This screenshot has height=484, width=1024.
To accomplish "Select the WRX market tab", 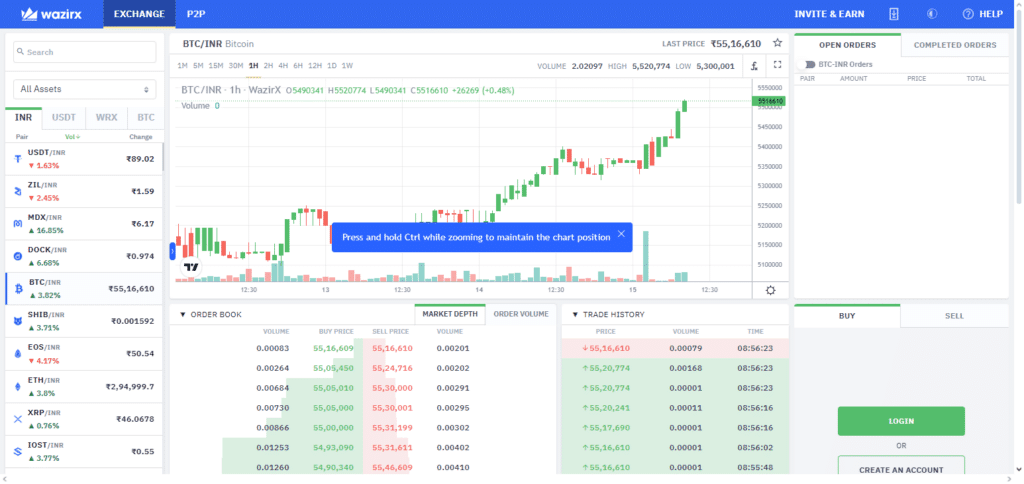I will (106, 118).
